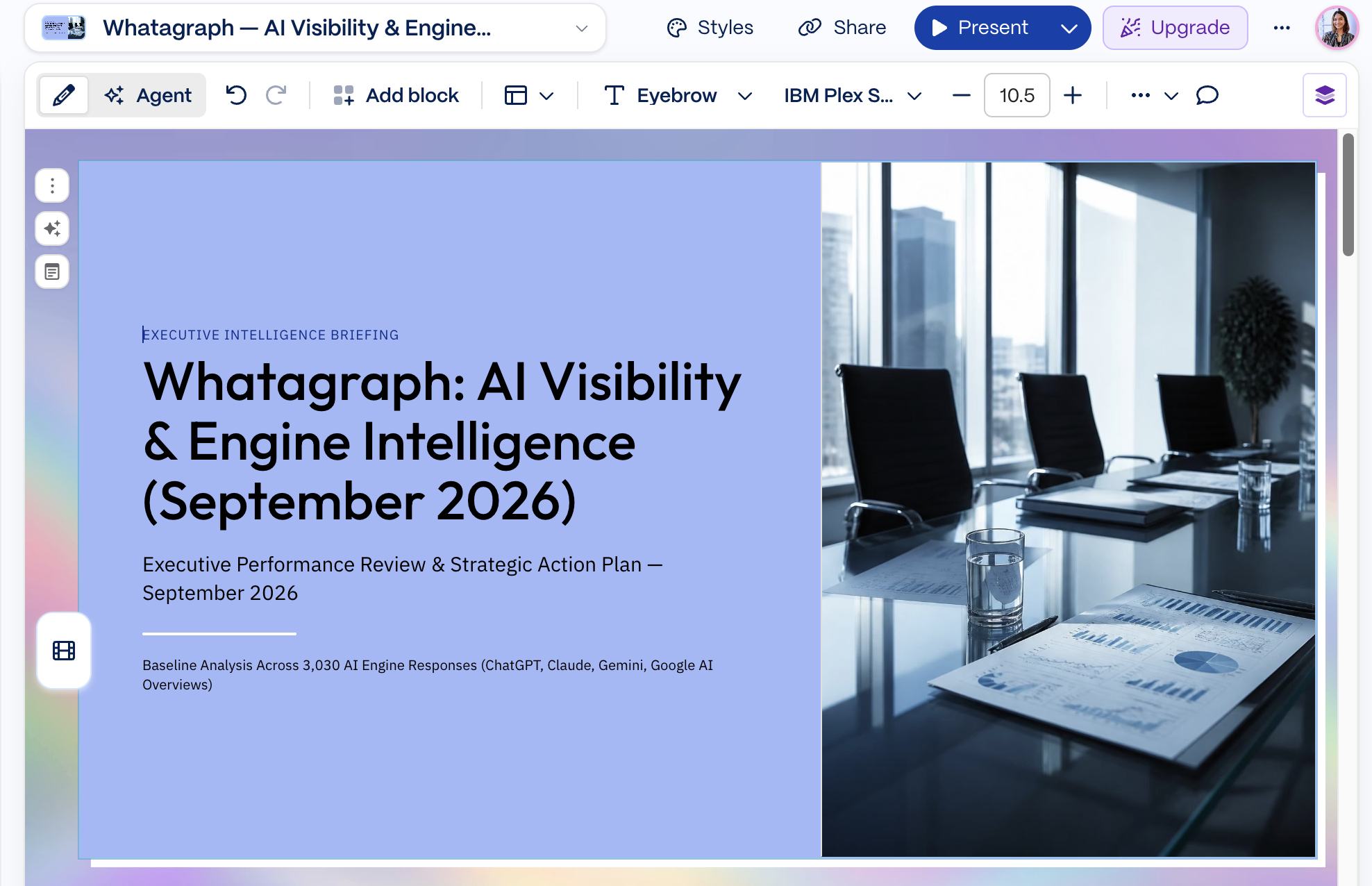Click the font size field showing 10.5
The height and width of the screenshot is (886, 1372).
coord(1017,95)
